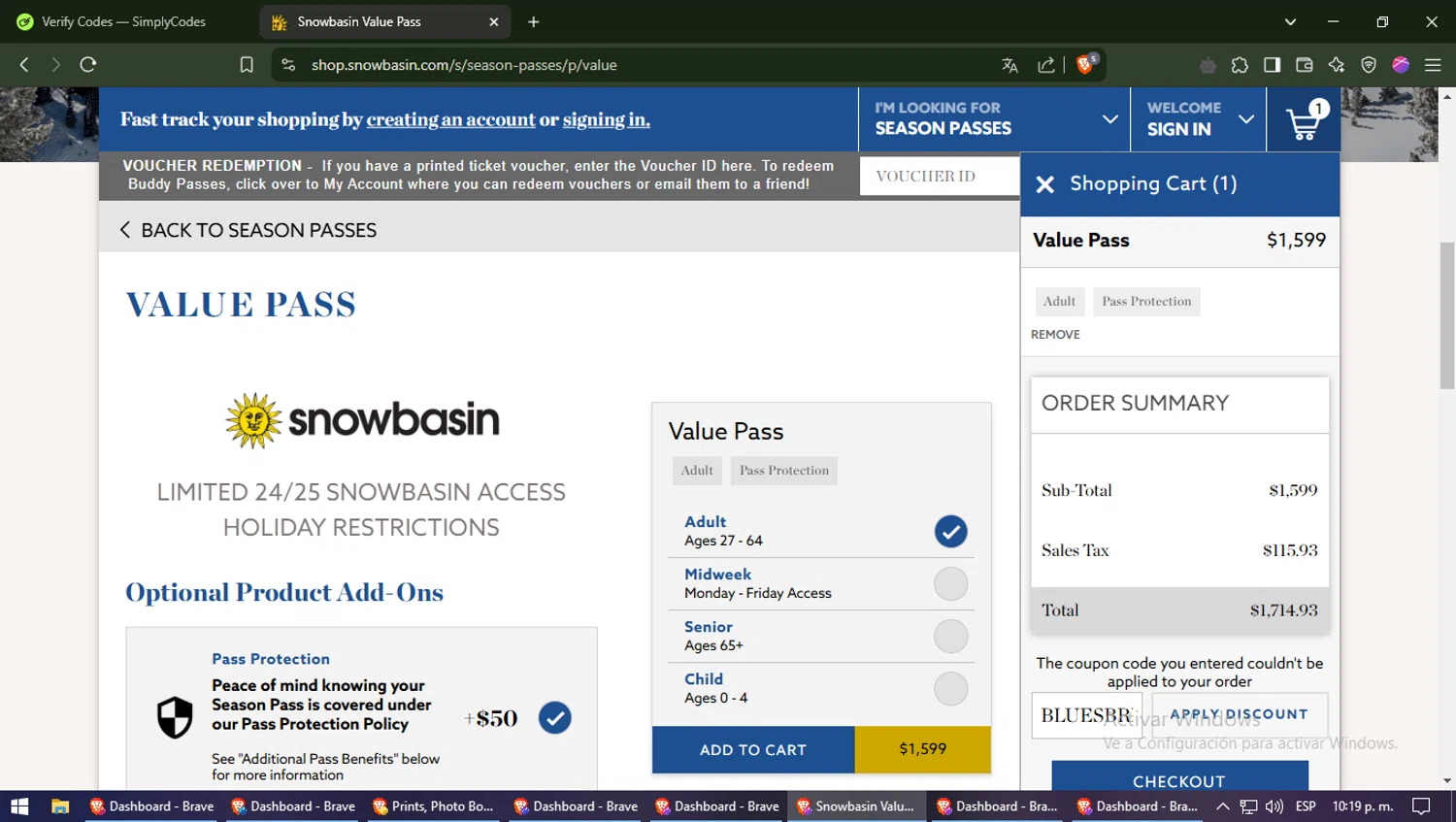
Task: Open Brave VPN shield icon
Action: (1369, 65)
